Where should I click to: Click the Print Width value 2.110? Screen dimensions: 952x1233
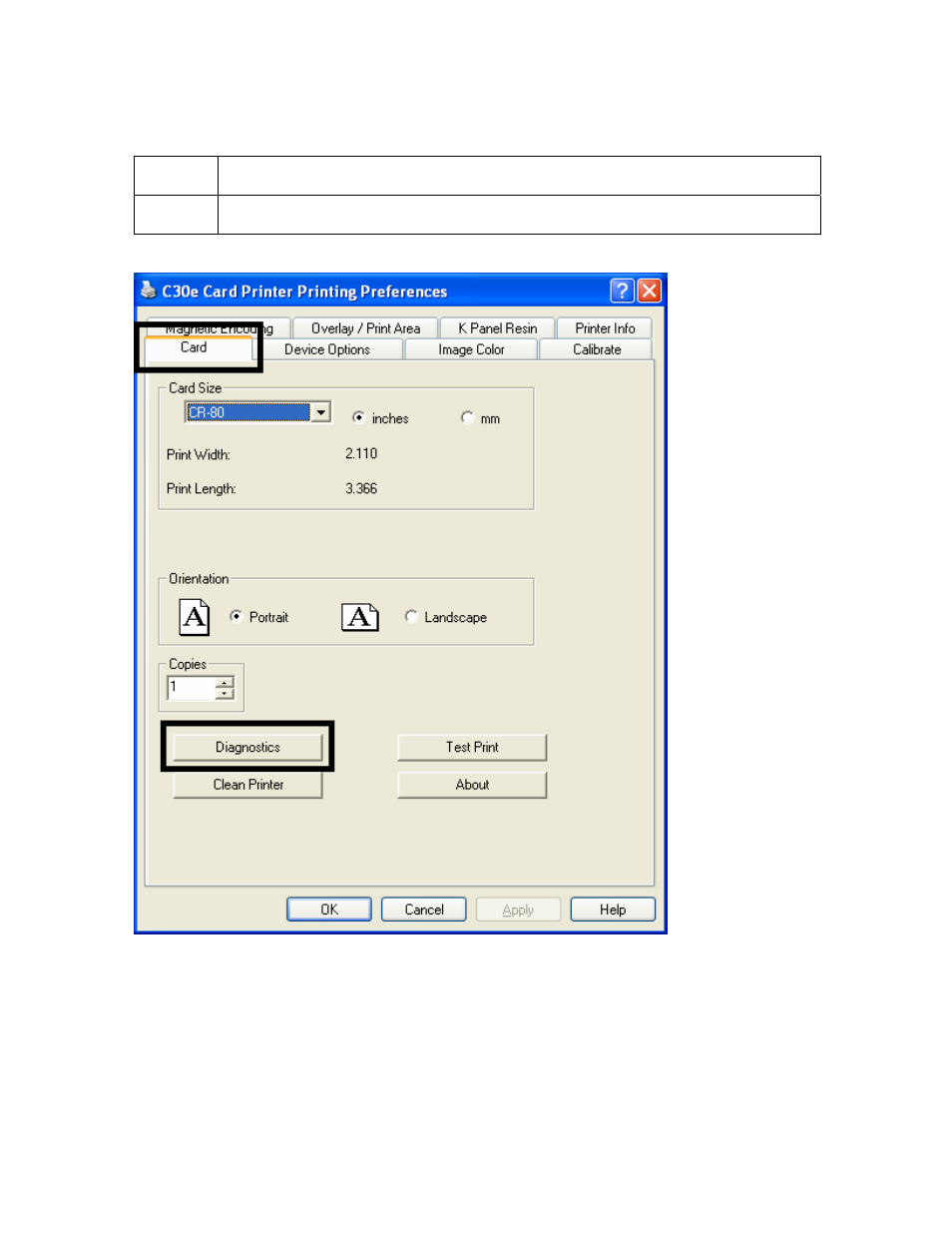point(361,453)
